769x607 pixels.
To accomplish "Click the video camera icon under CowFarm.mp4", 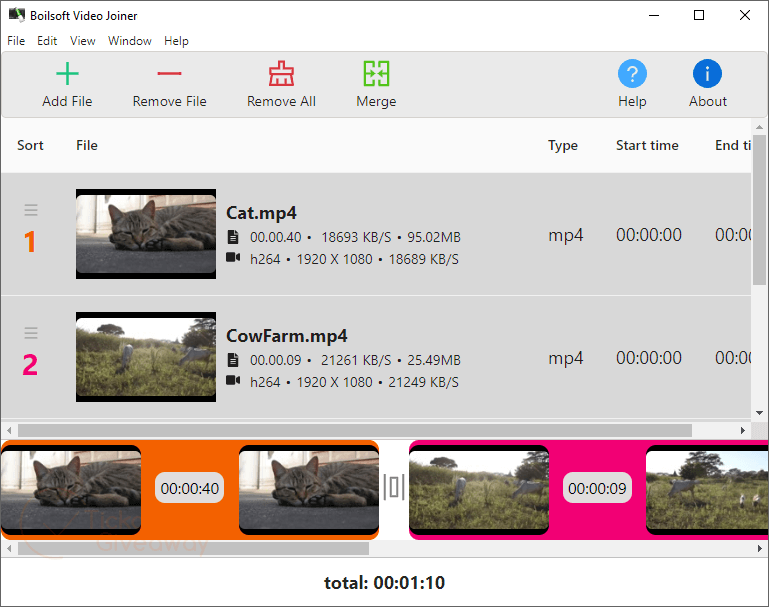I will click(x=233, y=380).
